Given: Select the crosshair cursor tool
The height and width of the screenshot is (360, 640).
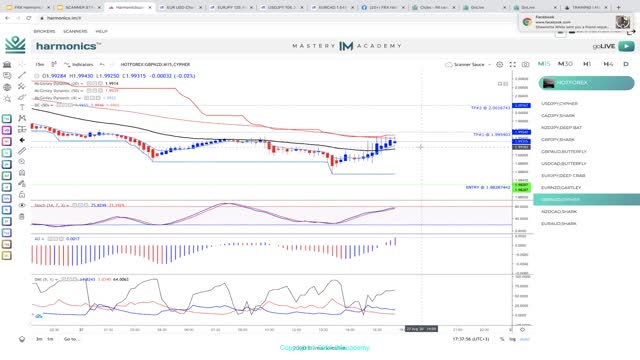Looking at the screenshot, I should tap(22, 64).
